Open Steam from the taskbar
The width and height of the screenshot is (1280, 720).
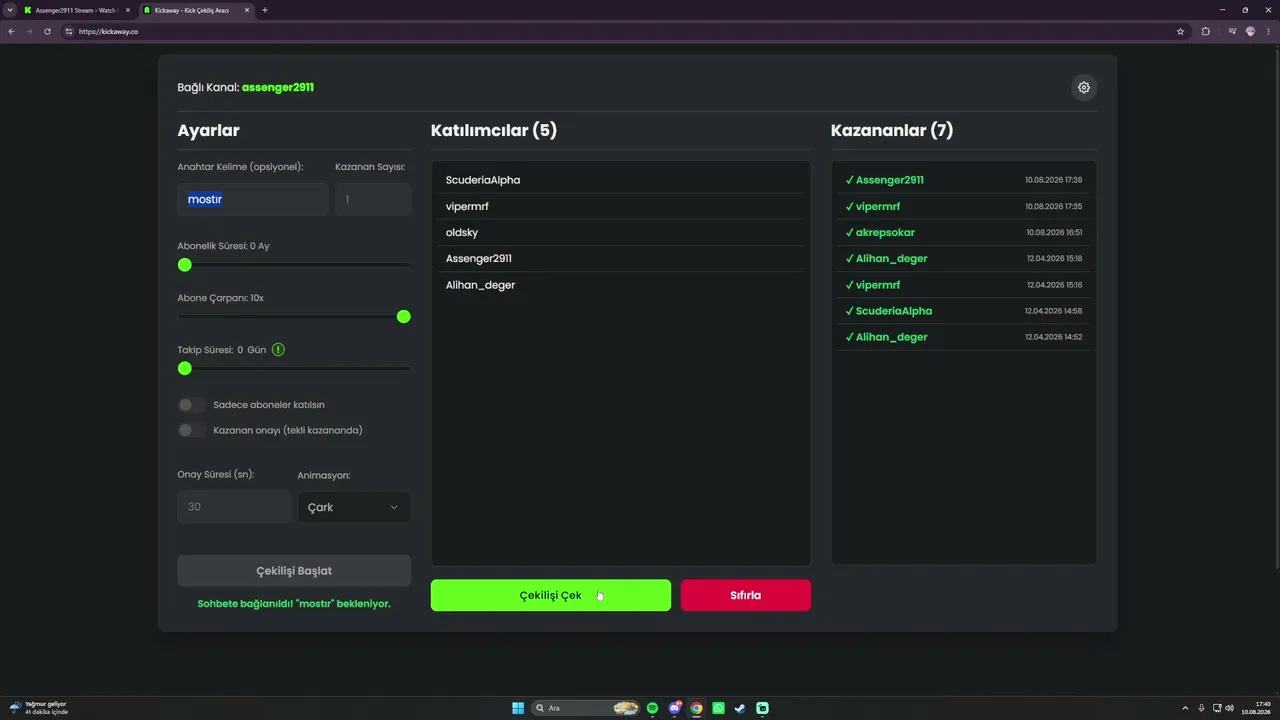click(x=740, y=708)
